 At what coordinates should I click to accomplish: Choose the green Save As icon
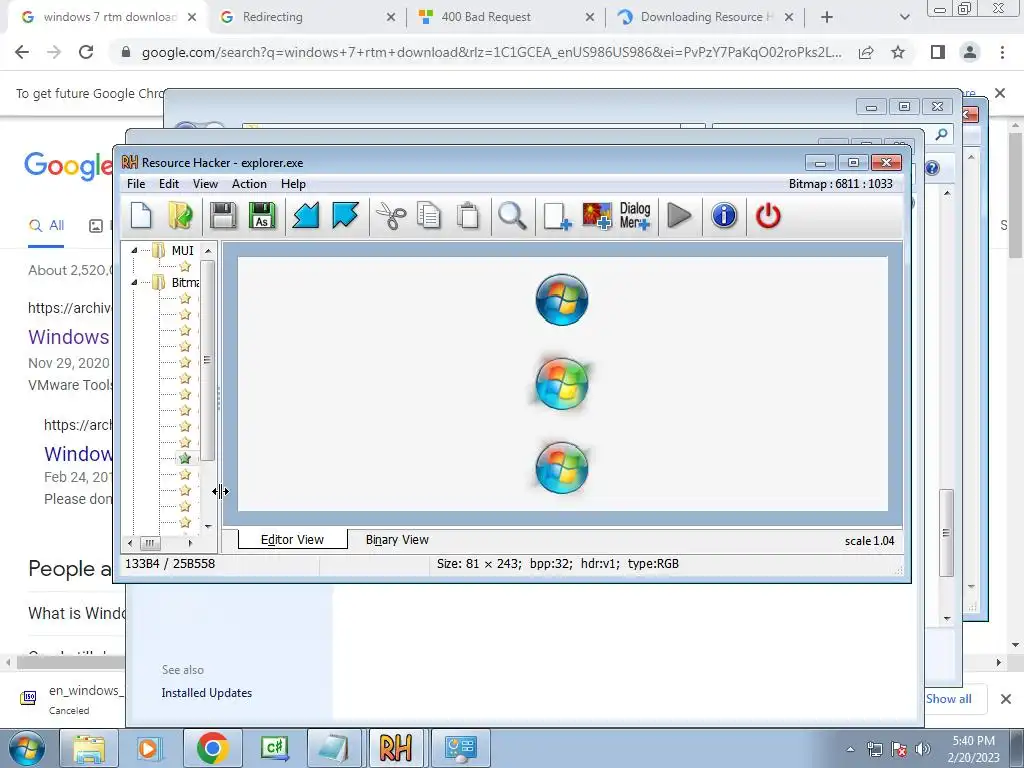click(x=262, y=216)
